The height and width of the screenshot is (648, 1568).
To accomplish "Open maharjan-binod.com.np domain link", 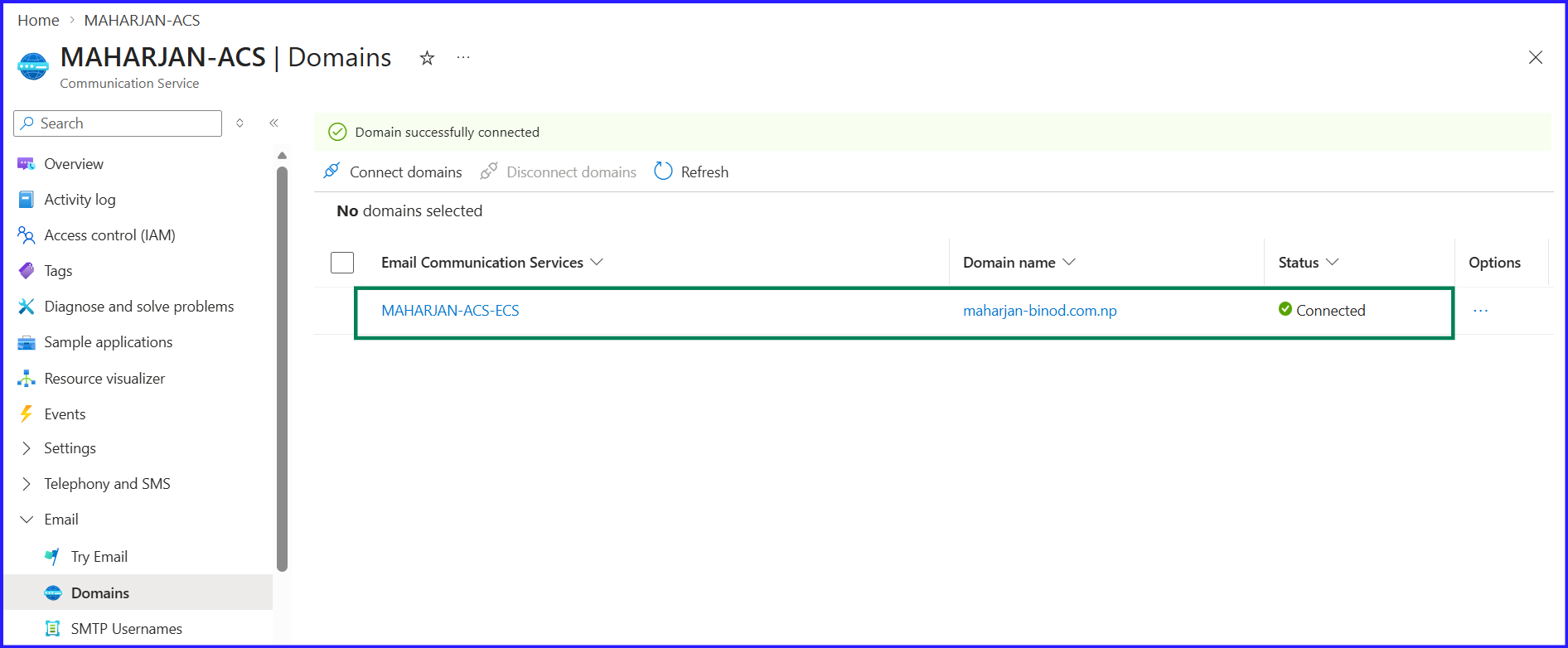I will coord(1040,311).
